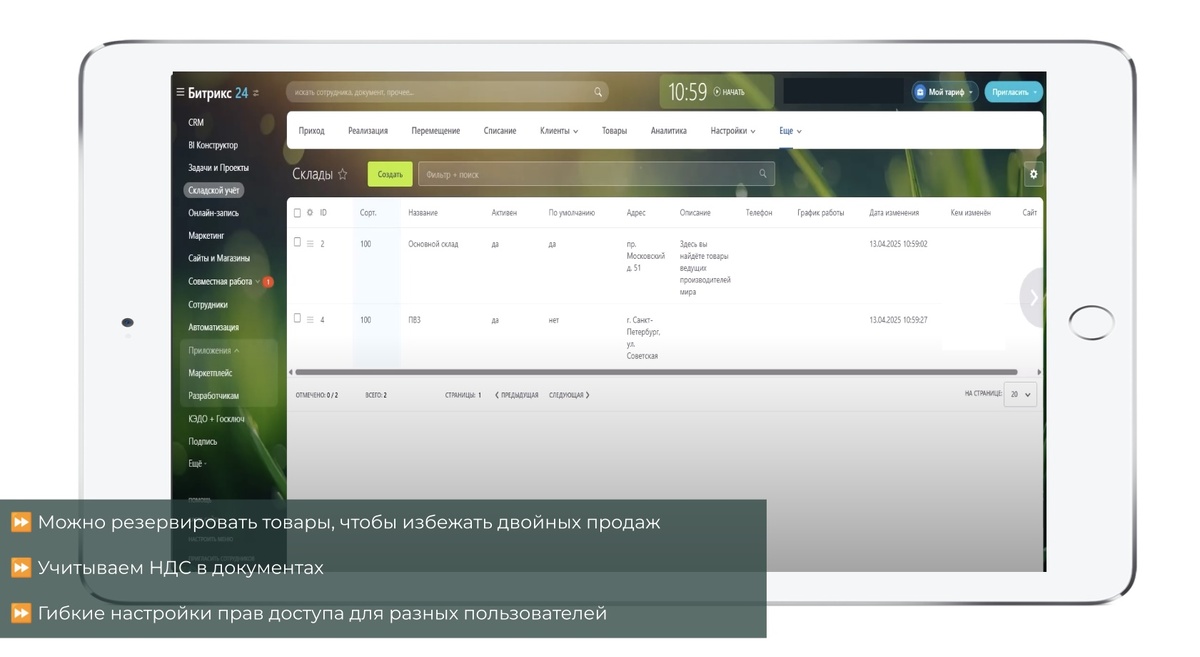Sort by the Название column header
This screenshot has height=657, width=1200.
[x=423, y=213]
